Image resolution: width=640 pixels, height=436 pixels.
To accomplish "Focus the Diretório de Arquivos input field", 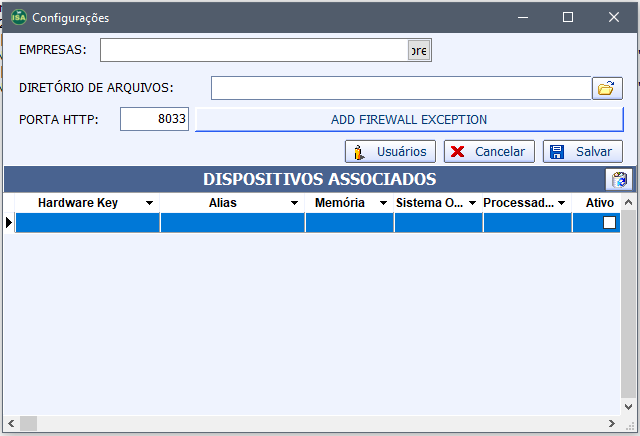I will click(400, 88).
